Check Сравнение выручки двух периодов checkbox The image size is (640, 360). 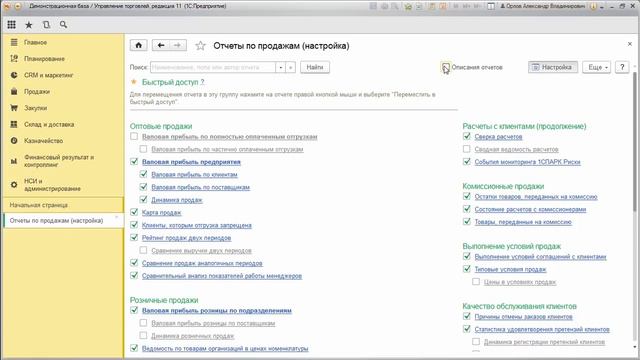(143, 250)
